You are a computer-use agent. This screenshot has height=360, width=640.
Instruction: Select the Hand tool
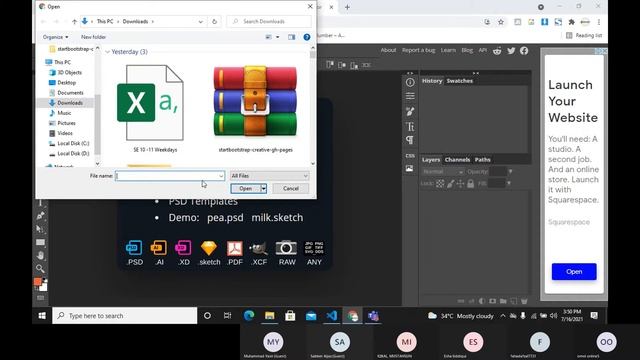[x=40, y=256]
